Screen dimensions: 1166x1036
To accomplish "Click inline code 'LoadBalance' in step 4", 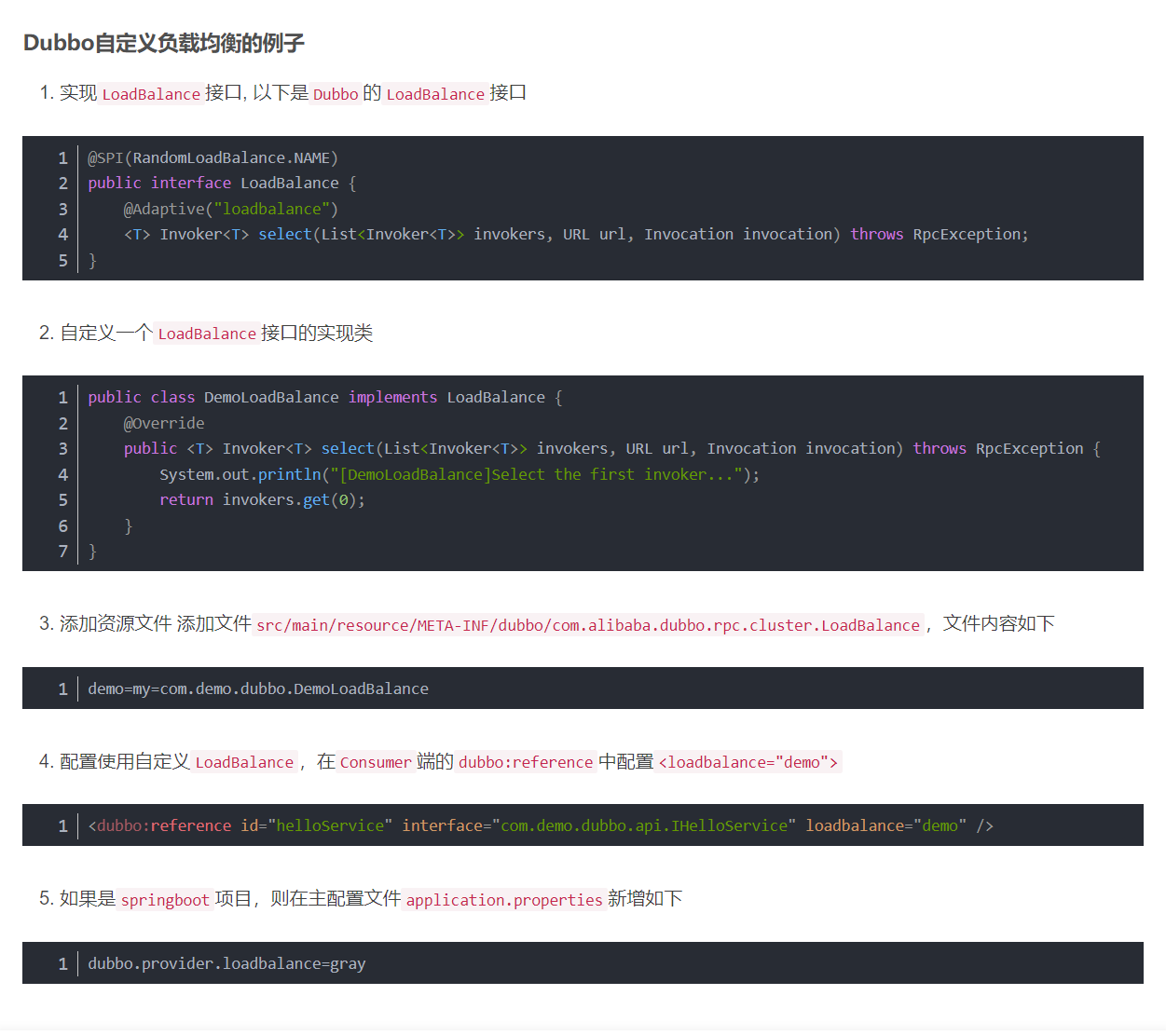I will [244, 762].
